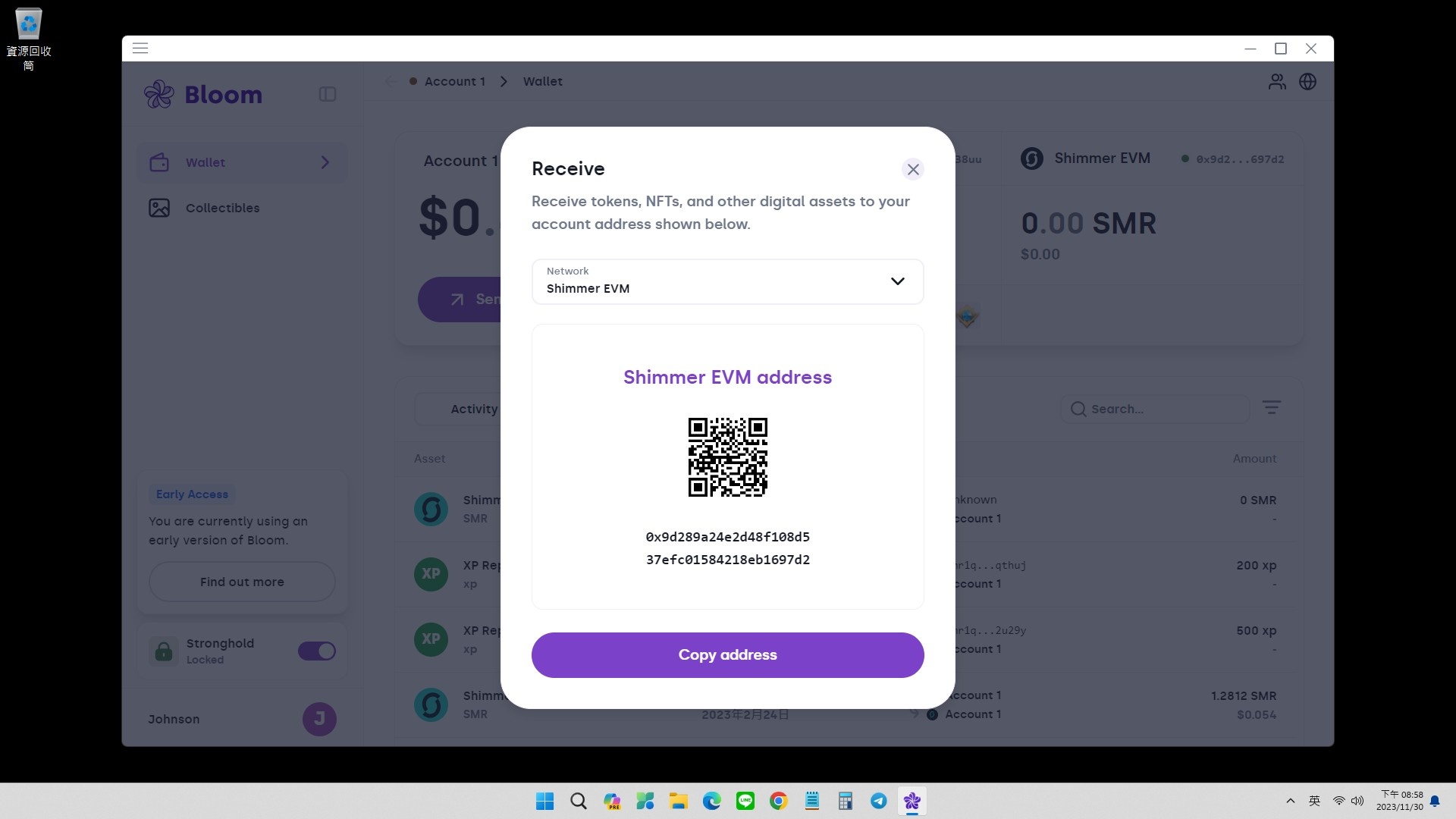Close the Receive dialog

[x=913, y=169]
